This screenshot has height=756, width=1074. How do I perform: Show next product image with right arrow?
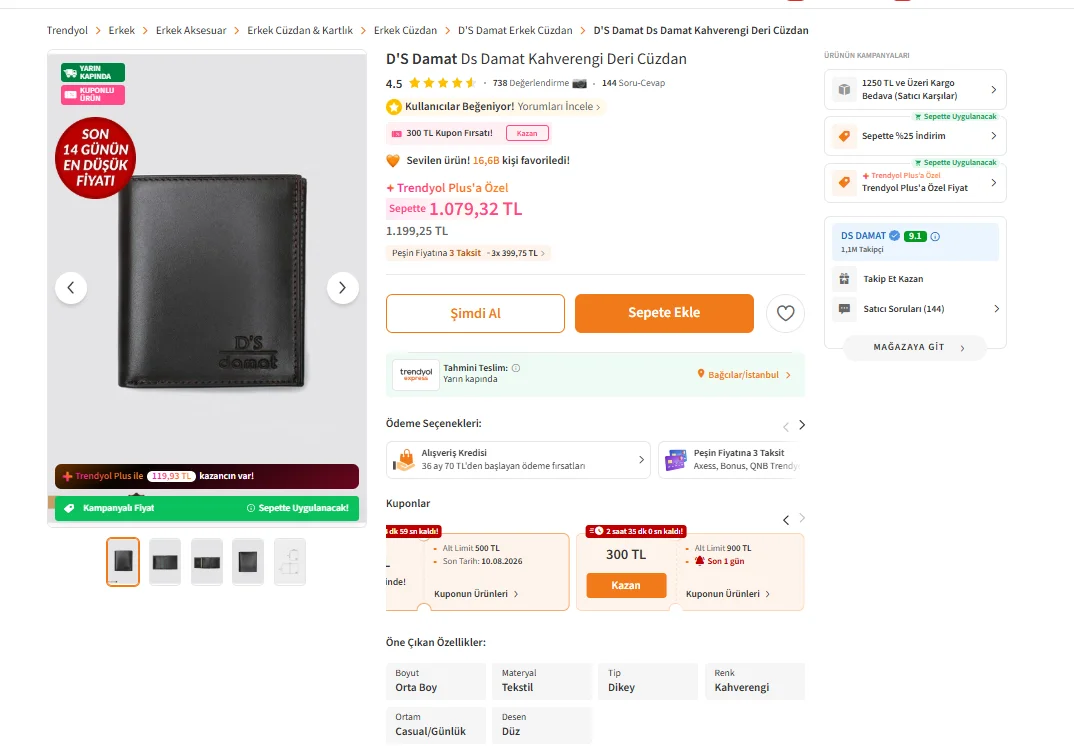342,288
